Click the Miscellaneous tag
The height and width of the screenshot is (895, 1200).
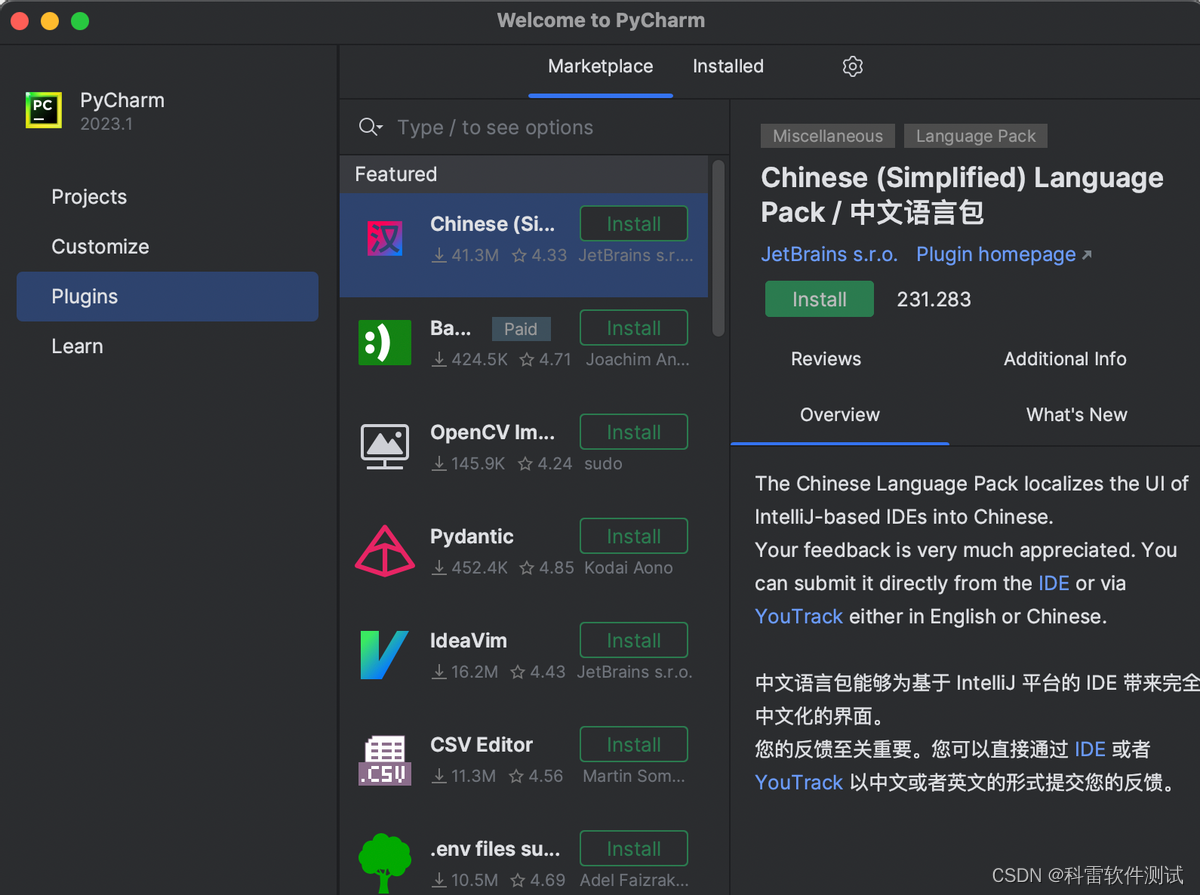click(828, 136)
